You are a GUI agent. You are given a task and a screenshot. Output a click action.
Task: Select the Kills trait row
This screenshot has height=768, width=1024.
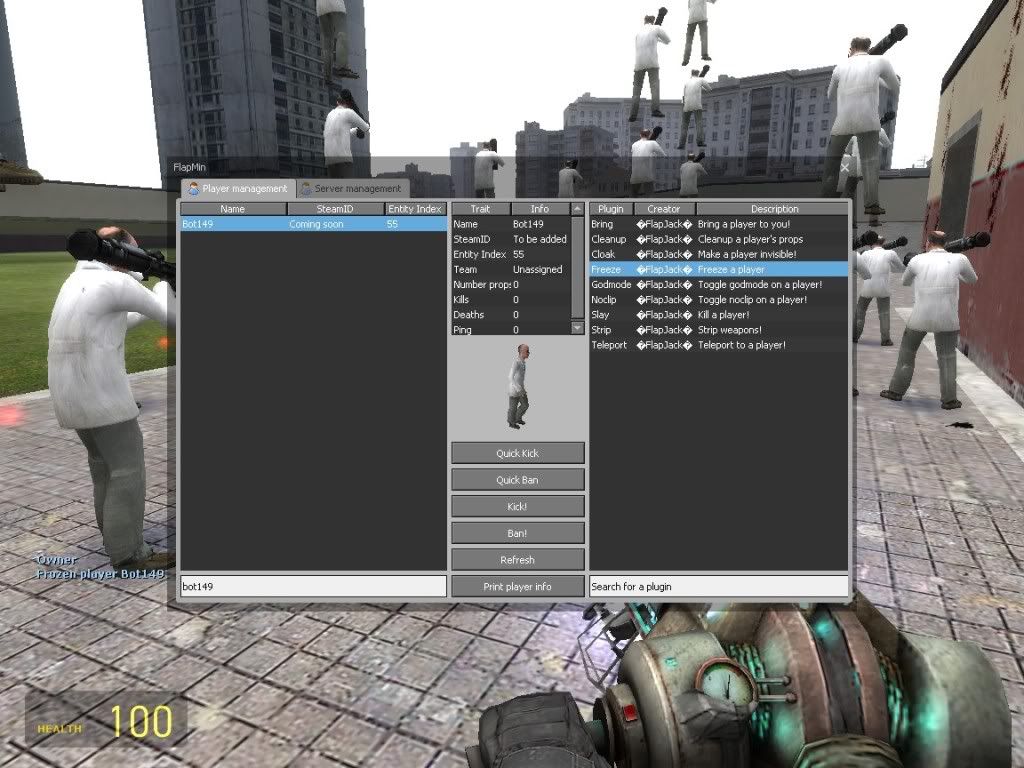click(511, 299)
